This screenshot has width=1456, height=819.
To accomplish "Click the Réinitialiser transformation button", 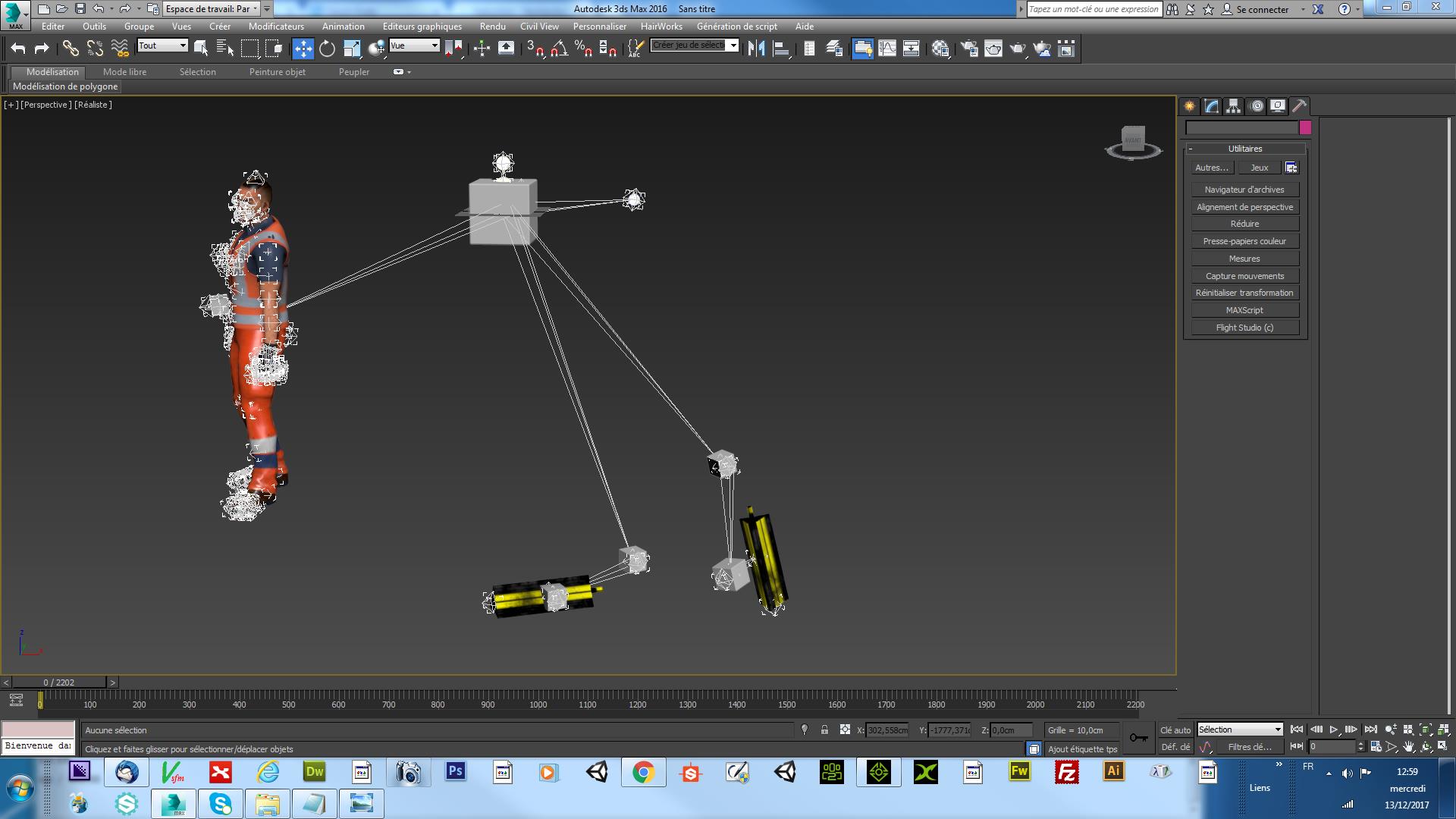I will coord(1244,293).
